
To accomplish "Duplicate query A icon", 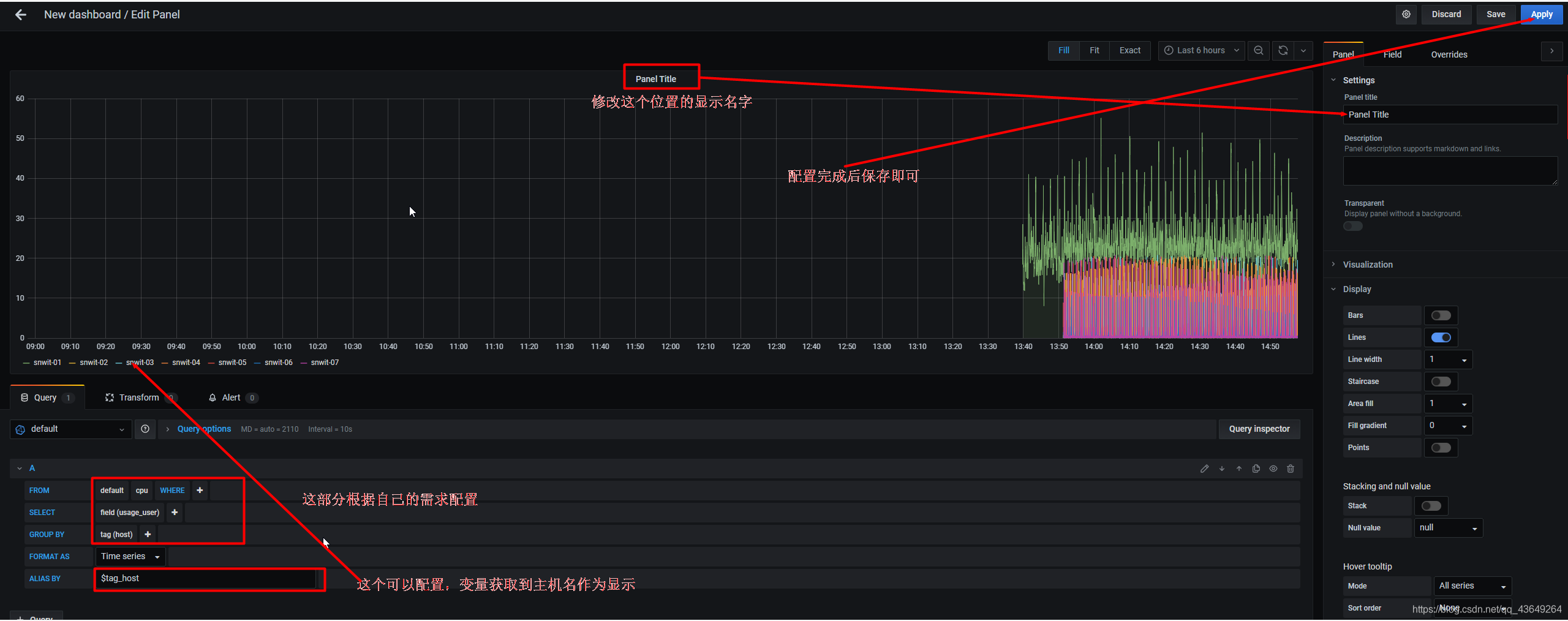I will [x=1256, y=469].
